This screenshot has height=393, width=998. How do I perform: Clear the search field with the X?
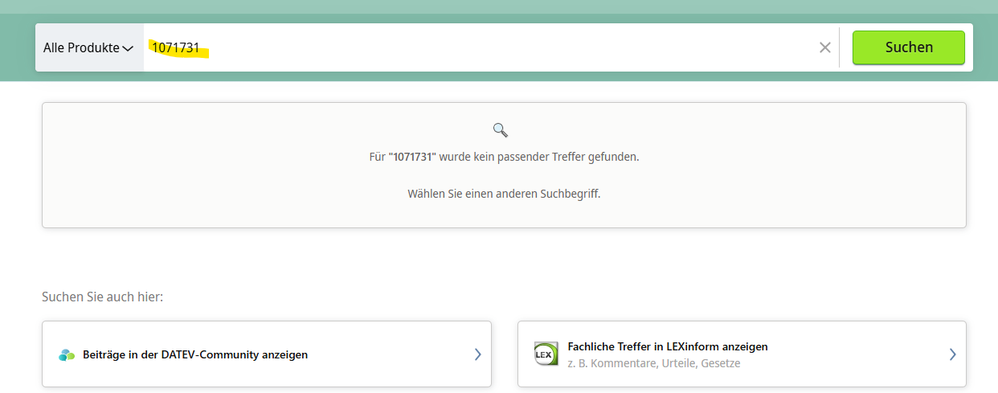[x=825, y=48]
